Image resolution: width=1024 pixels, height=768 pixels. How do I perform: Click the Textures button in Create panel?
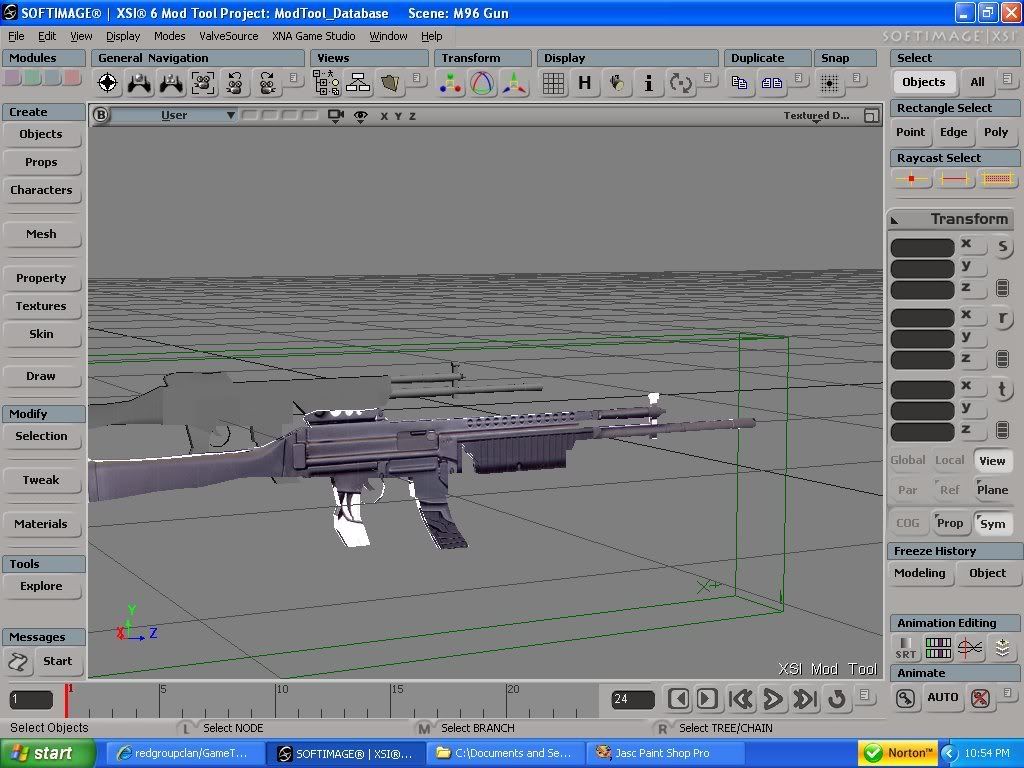pos(41,306)
